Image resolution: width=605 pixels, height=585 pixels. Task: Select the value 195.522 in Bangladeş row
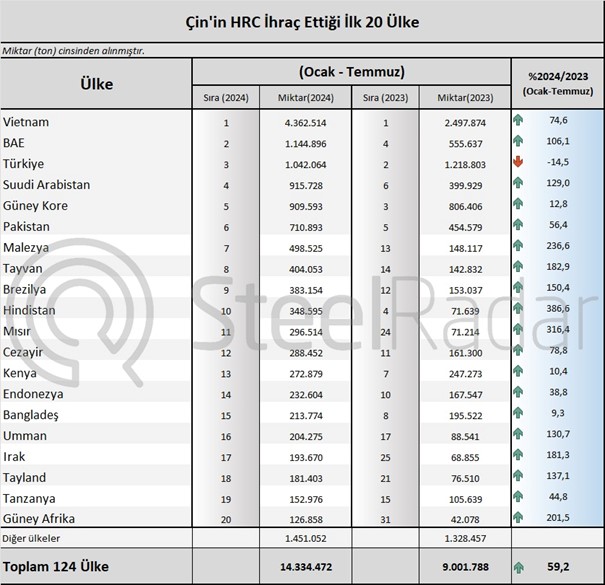[x=465, y=416]
